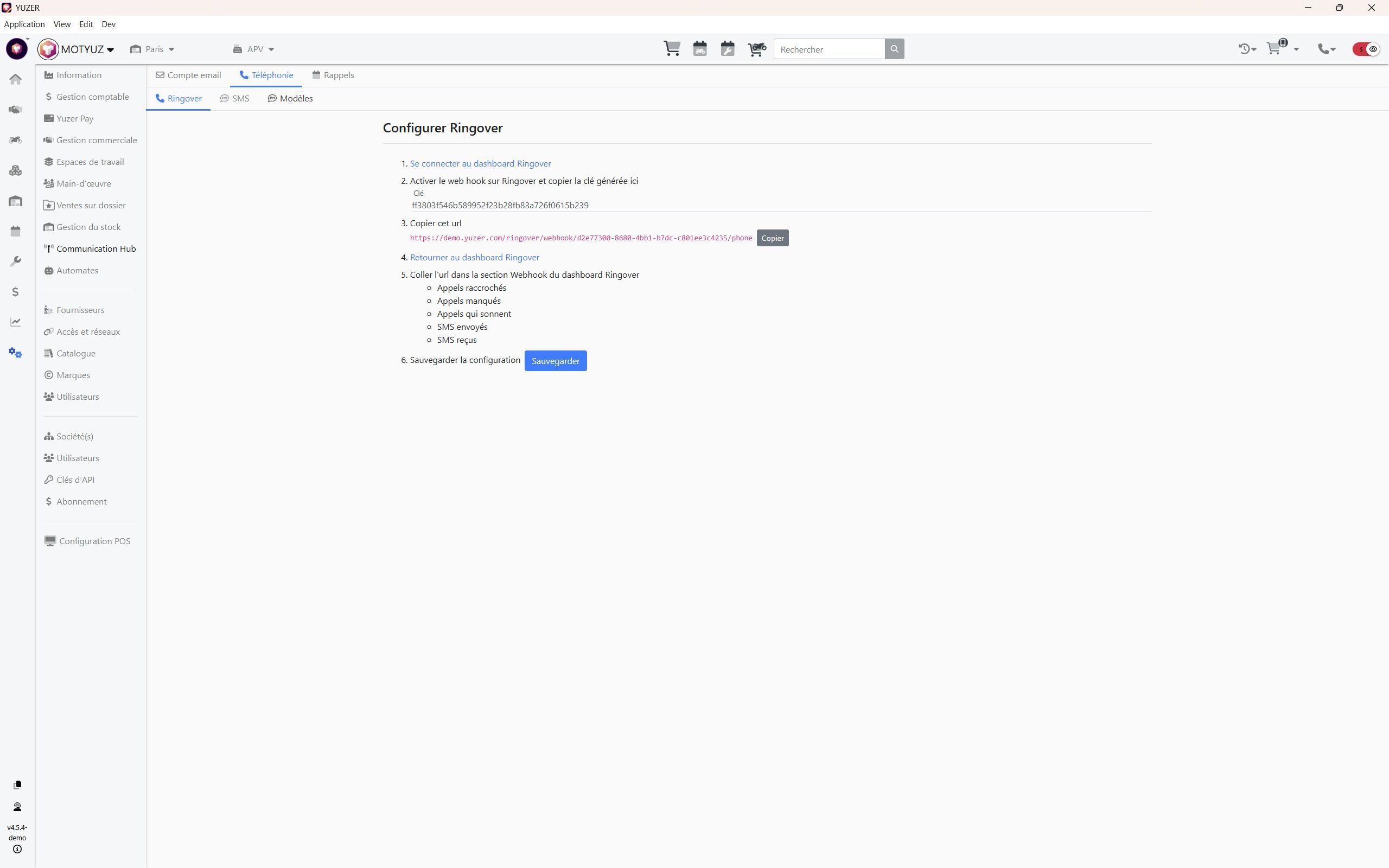Open the workshop calendar with wrench icon

point(727,49)
